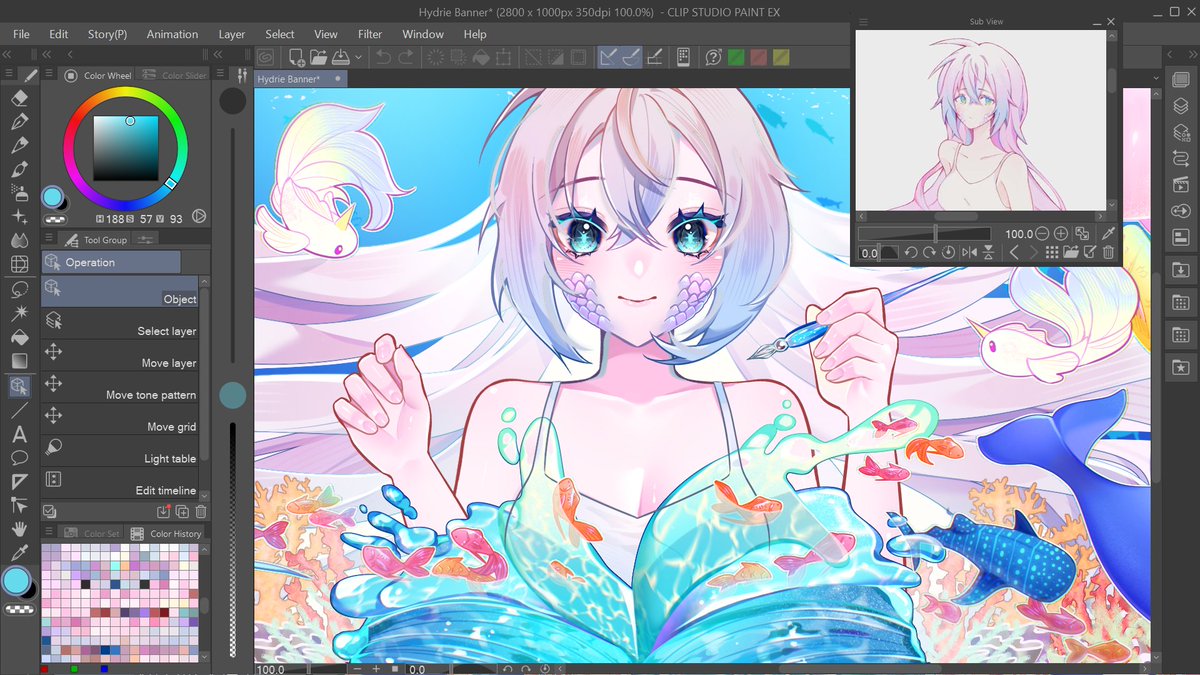Click the eyedropper icon in Sub View

[1108, 234]
